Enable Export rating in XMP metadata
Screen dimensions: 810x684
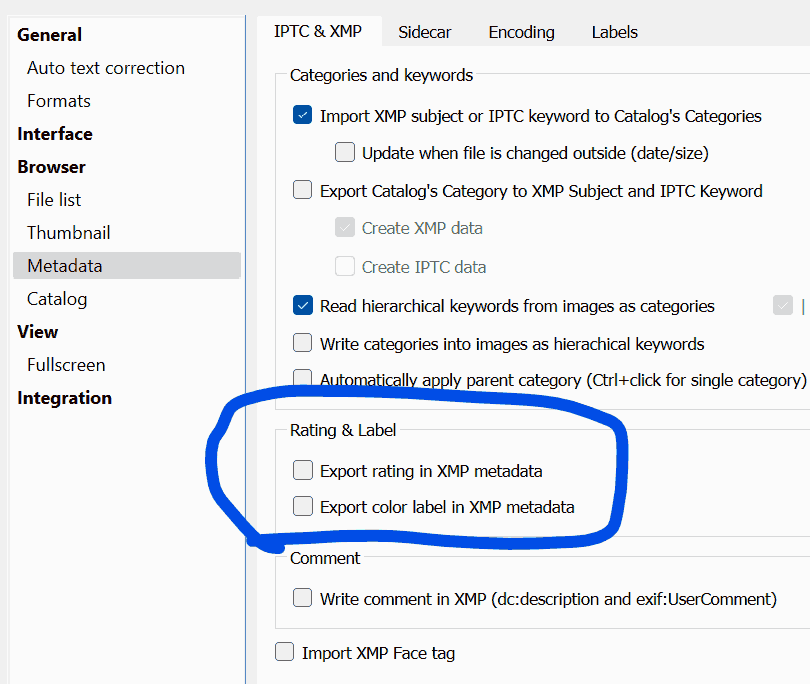(x=303, y=470)
